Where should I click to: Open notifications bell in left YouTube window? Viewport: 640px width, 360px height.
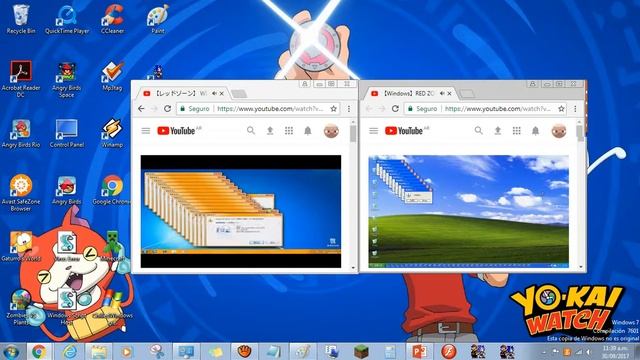tap(308, 131)
